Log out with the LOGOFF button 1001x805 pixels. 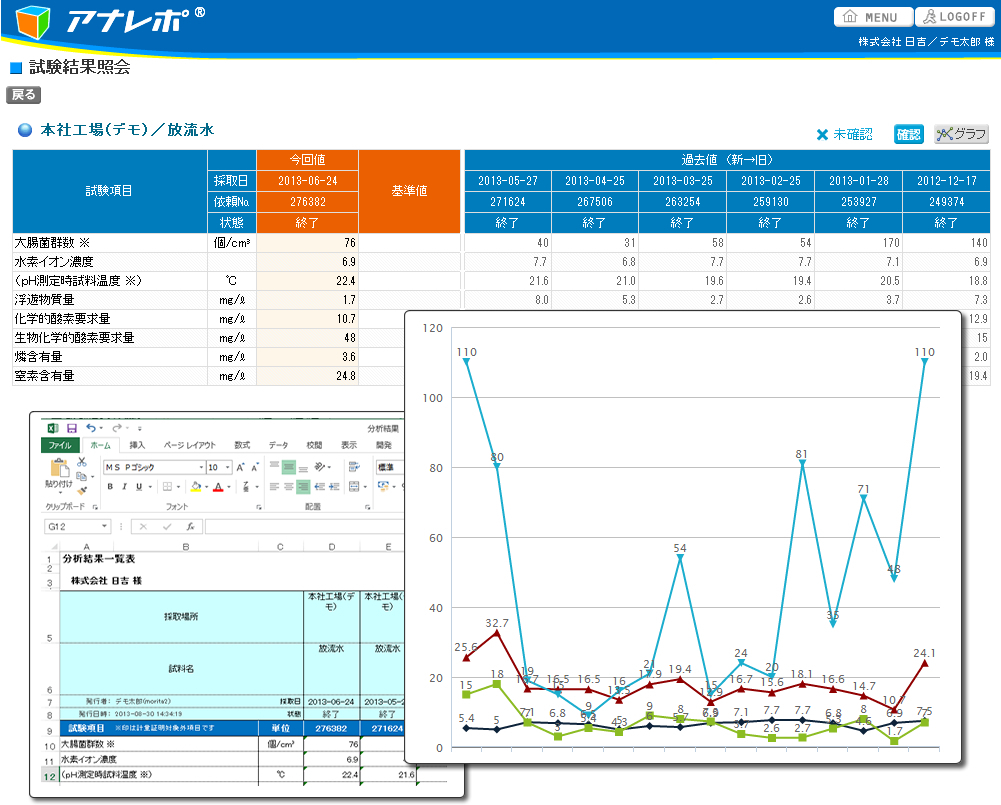(954, 17)
